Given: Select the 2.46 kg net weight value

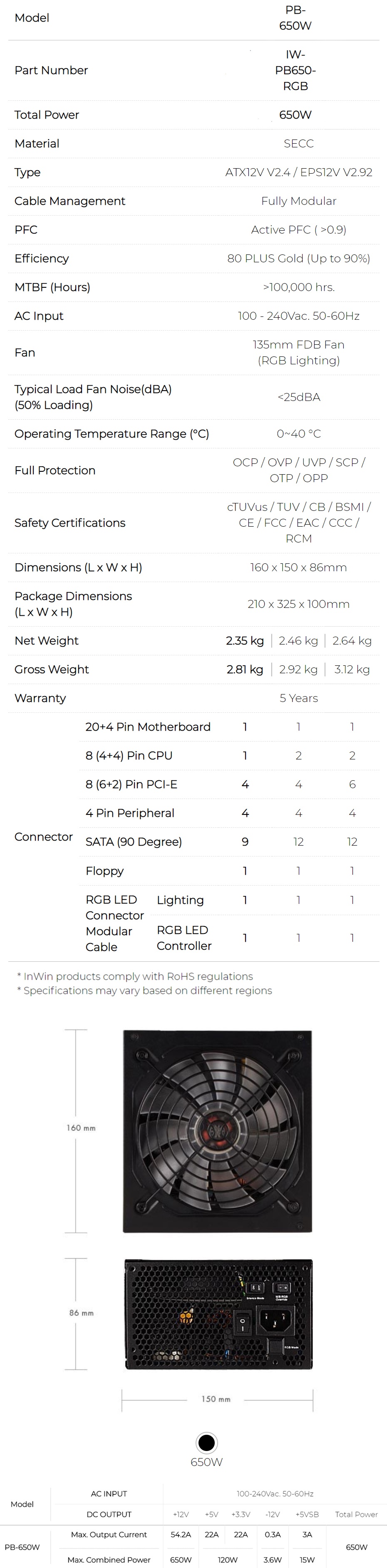Looking at the screenshot, I should 298,640.
